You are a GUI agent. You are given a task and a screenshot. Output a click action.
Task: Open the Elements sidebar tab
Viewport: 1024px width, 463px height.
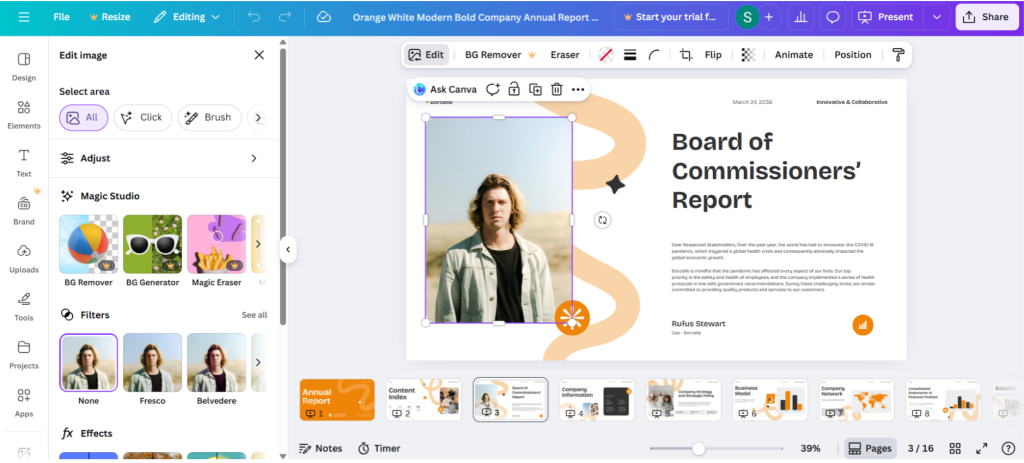(x=24, y=115)
